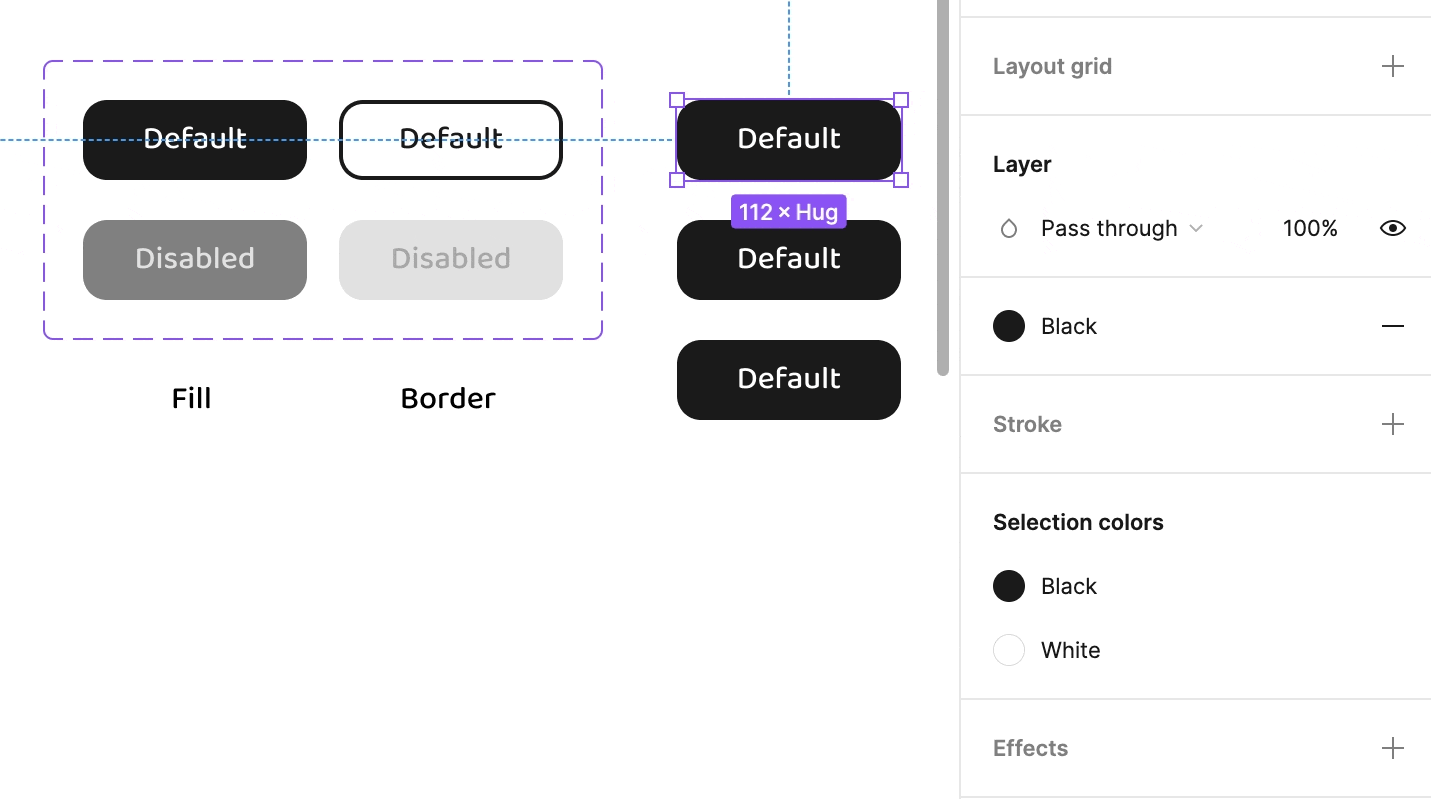Click the blend mode droplet icon
The image size is (1431, 799).
1009,229
